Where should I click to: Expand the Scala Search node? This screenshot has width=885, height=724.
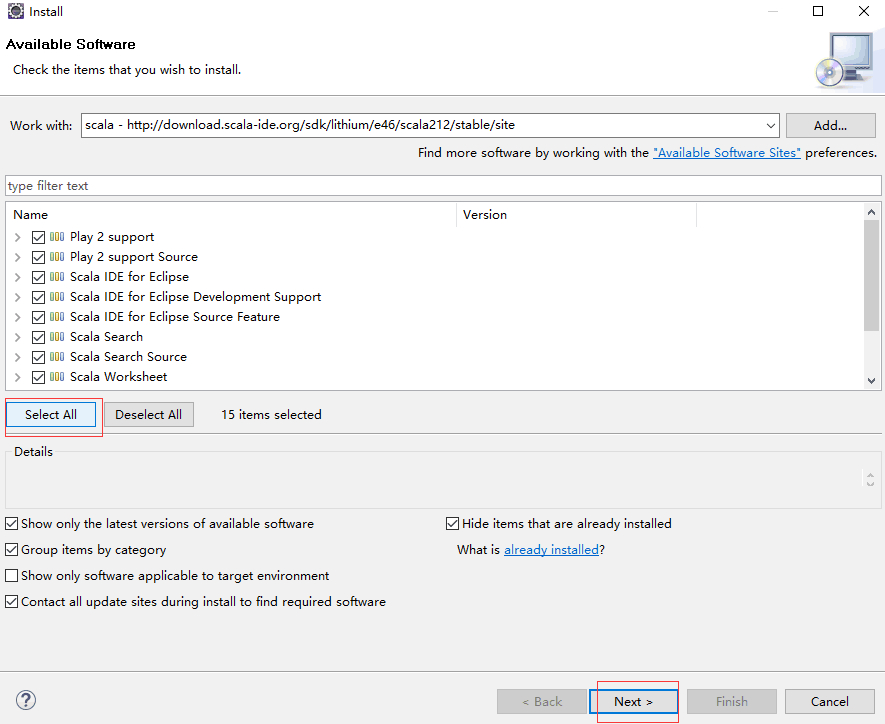click(17, 337)
